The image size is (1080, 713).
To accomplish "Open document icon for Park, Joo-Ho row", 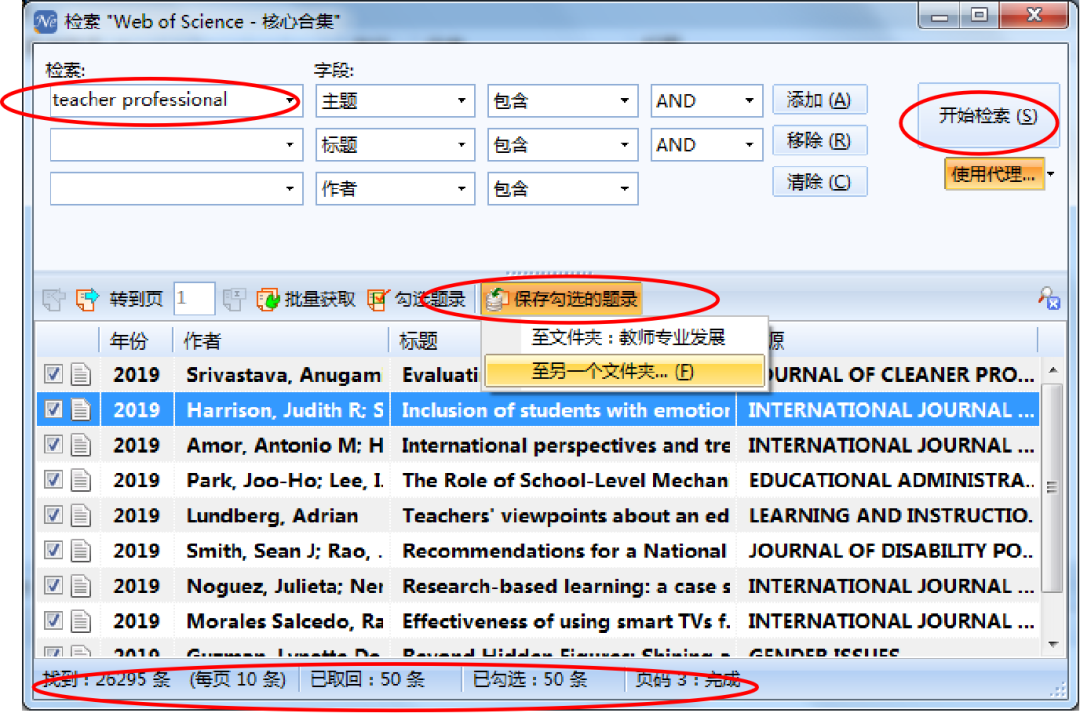I will pos(81,480).
